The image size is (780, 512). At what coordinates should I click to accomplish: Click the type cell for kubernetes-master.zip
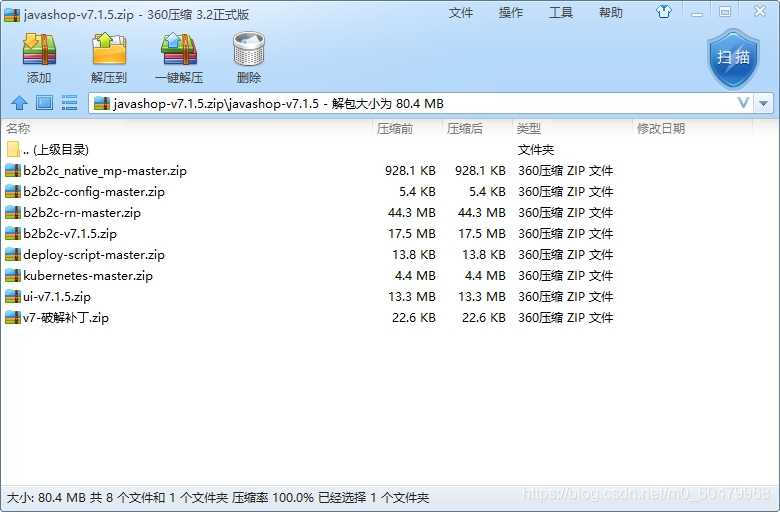point(566,276)
